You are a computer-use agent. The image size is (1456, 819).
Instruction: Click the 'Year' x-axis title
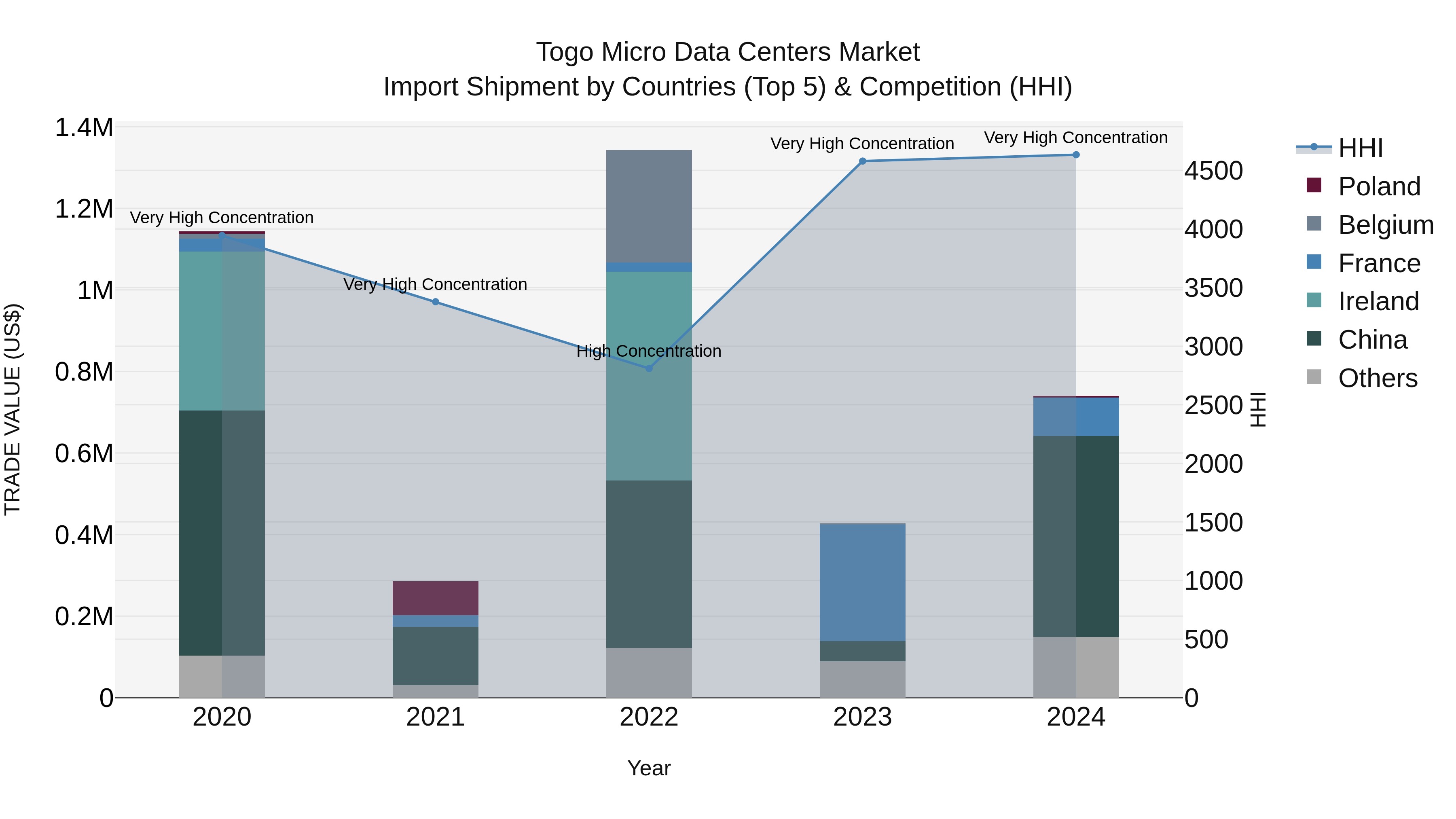(x=649, y=769)
